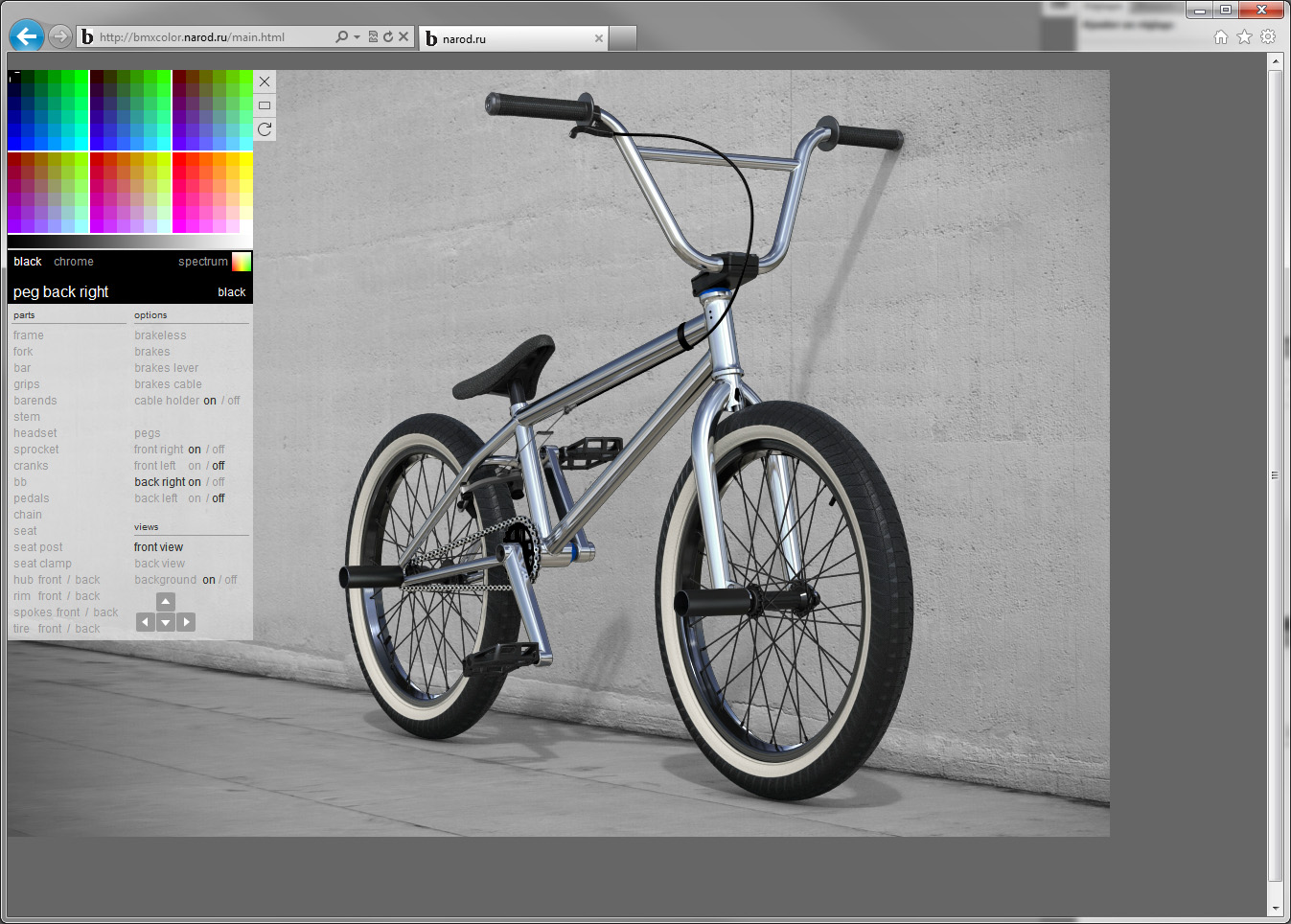Click the reset circular arrow icon
Screen dimensions: 1291x924
click(x=265, y=129)
